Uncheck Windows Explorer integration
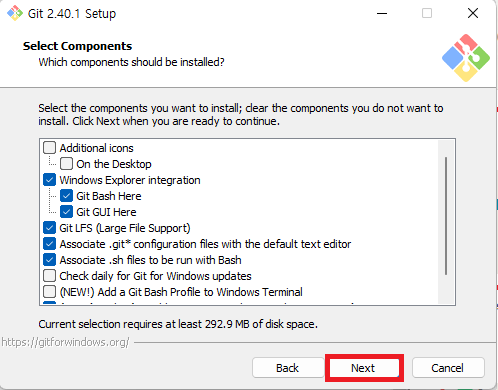 click(x=49, y=180)
